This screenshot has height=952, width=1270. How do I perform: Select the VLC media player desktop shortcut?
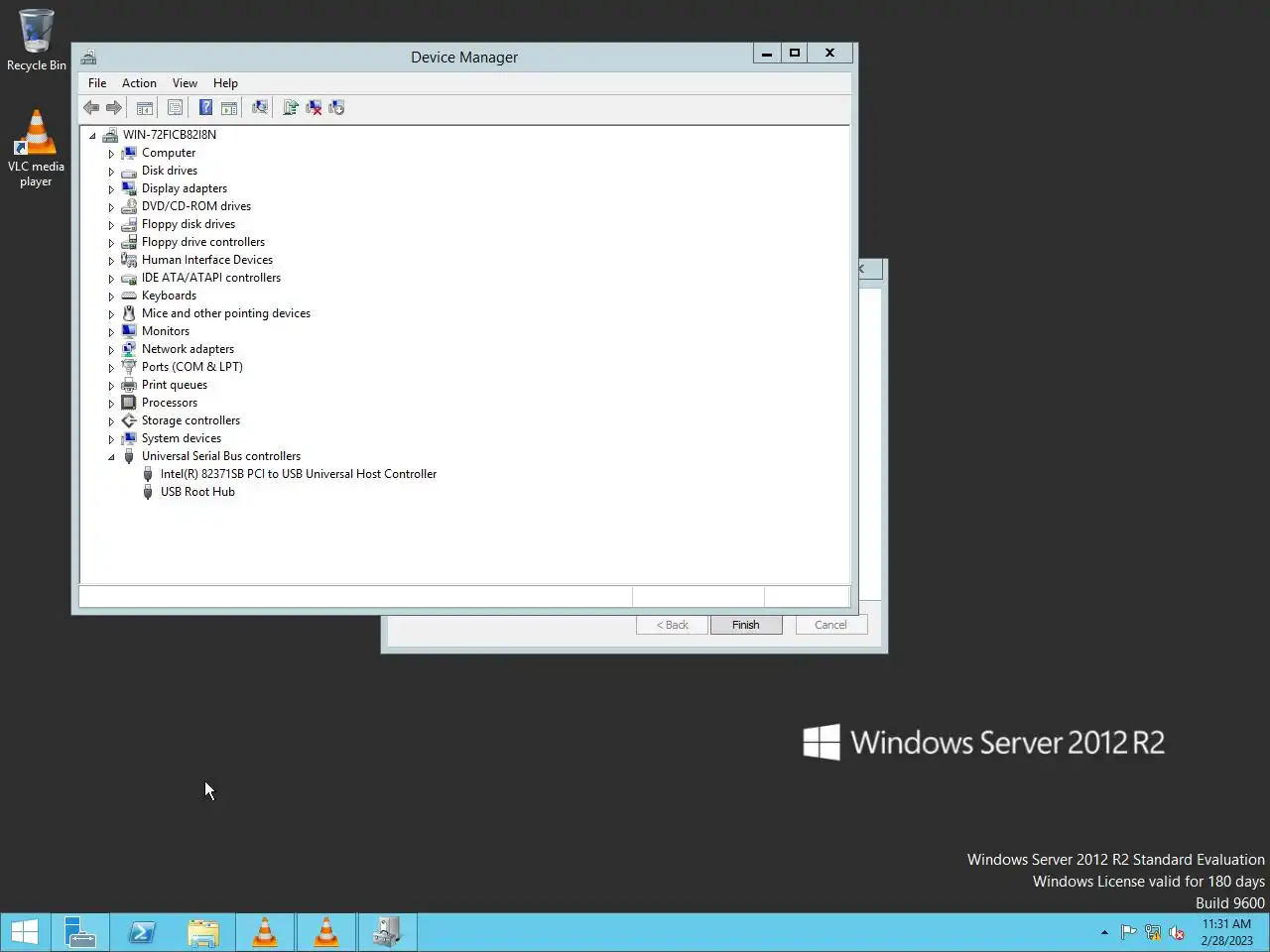click(x=36, y=149)
